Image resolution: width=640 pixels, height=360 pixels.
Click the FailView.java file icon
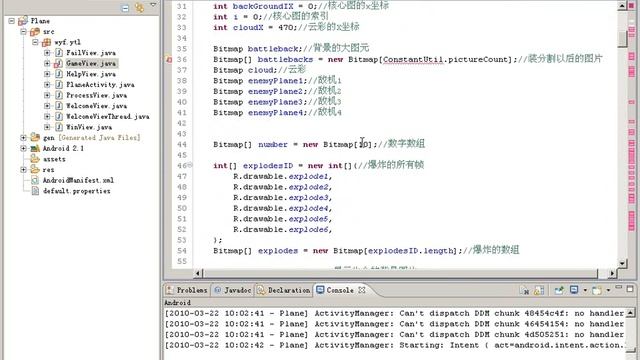(x=59, y=53)
